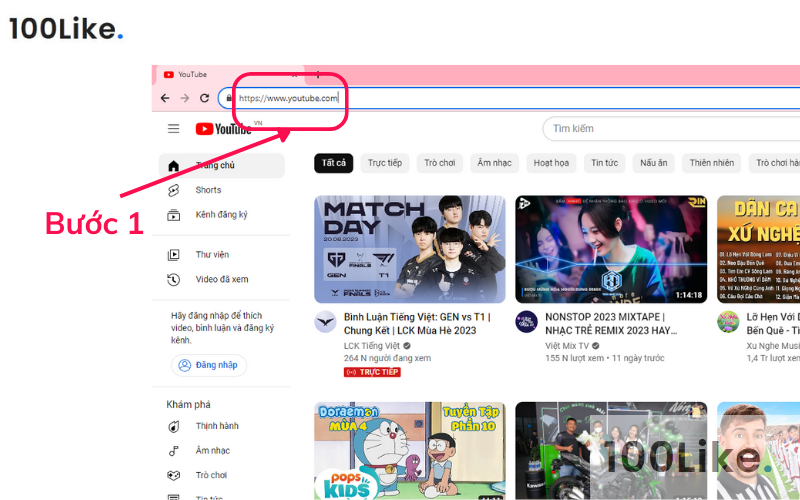800x500 pixels.
Task: Open the YouTube hamburger menu
Action: coord(173,129)
